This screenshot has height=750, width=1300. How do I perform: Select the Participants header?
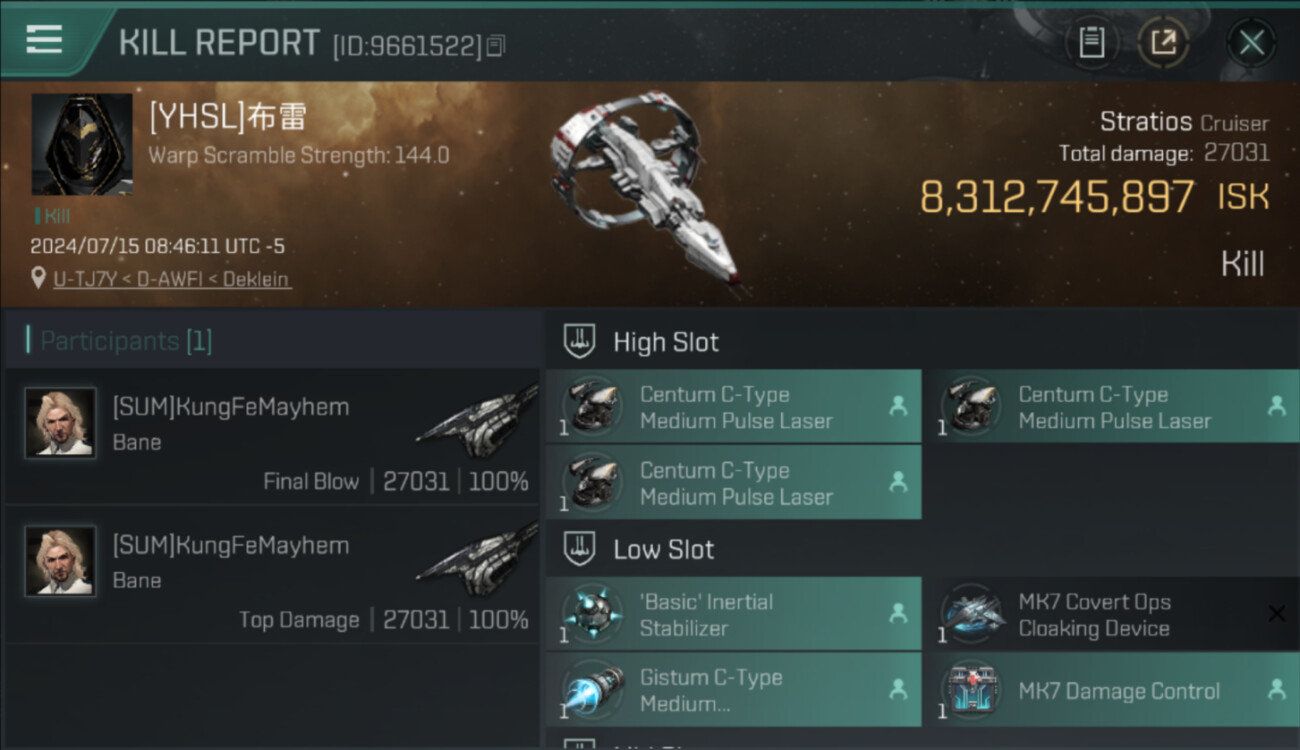tap(126, 341)
